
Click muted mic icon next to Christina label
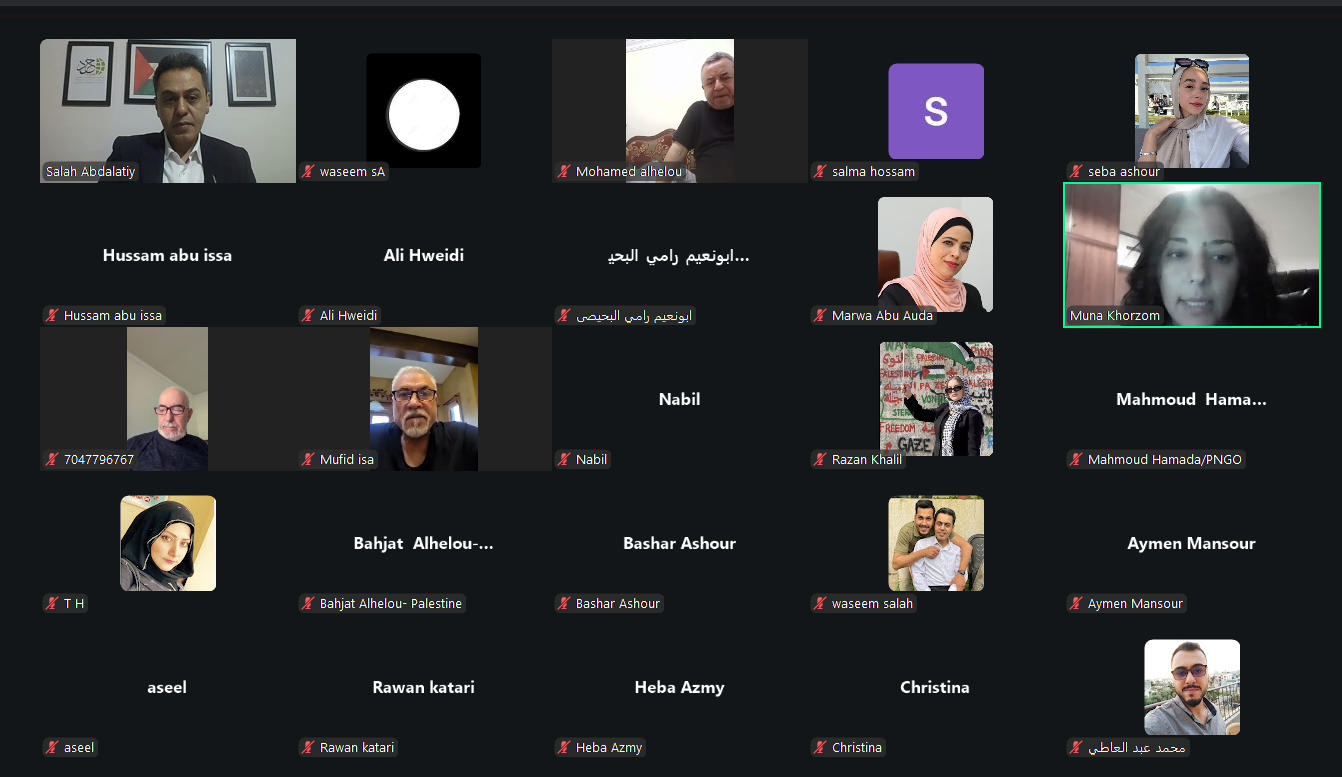pyautogui.click(x=821, y=748)
